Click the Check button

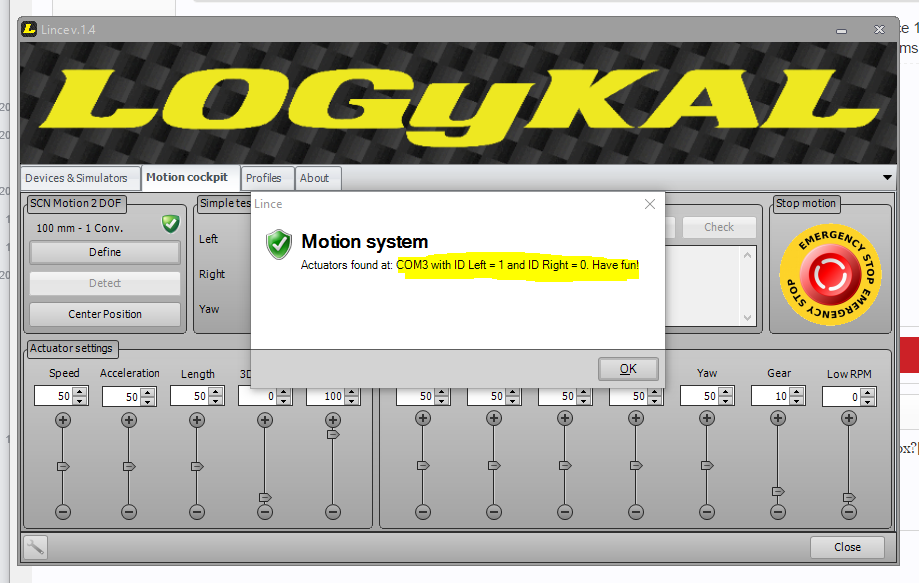(x=719, y=227)
